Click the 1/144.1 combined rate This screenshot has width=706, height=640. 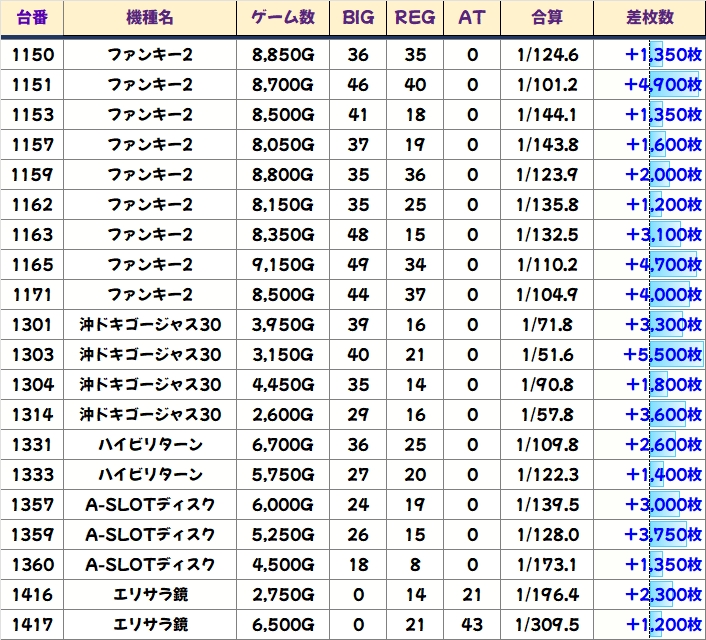point(548,115)
